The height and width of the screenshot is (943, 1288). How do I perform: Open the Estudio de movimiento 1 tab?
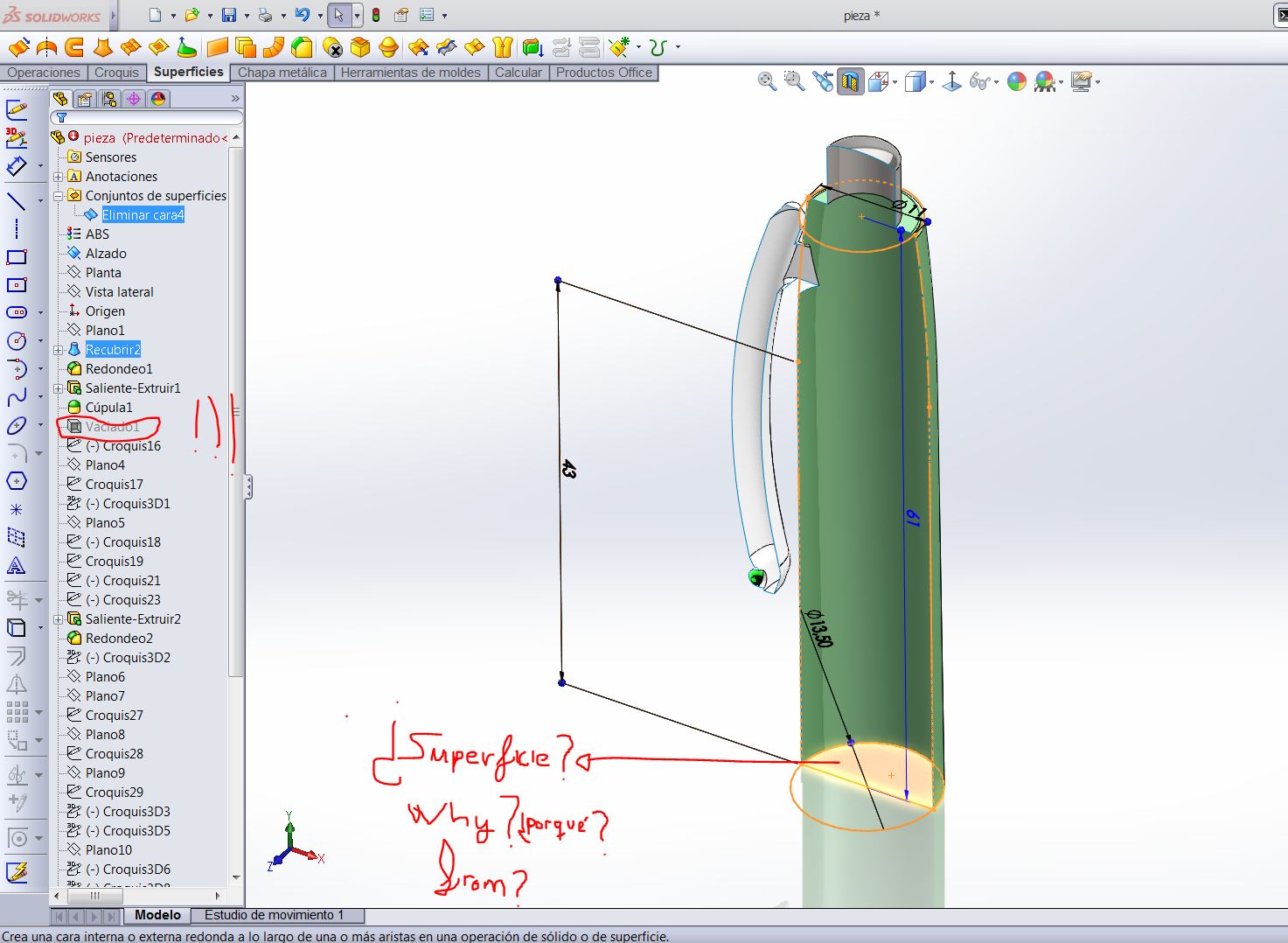point(275,915)
